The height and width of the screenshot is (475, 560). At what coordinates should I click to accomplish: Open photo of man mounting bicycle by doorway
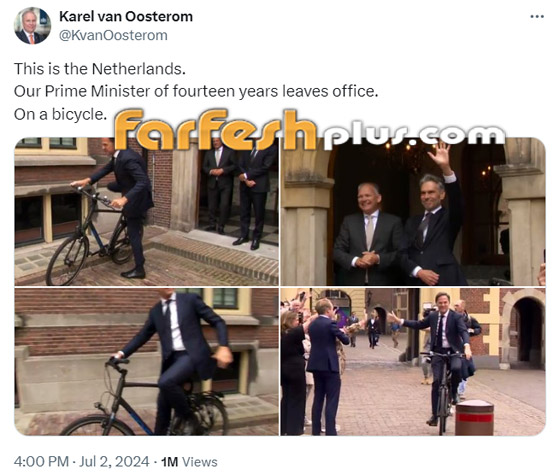(146, 211)
